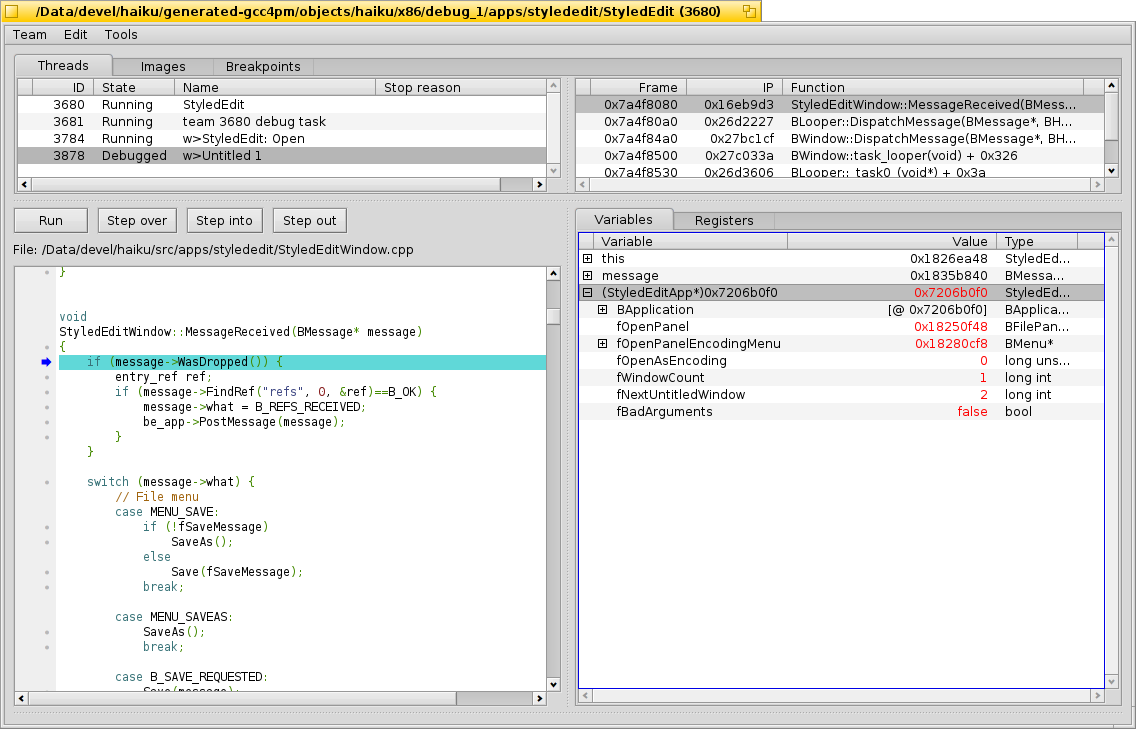Click source view scroll up arrow
Screen dimensions: 1136x729
point(554,273)
